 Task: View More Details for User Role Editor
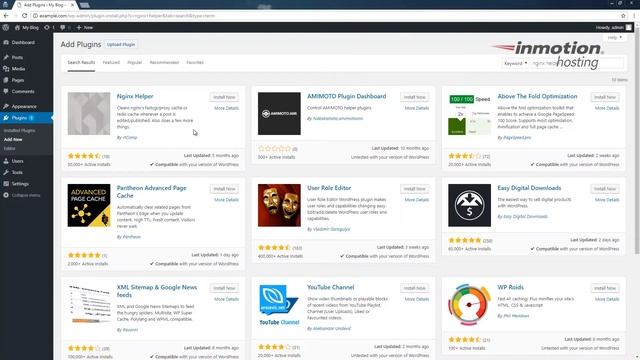[417, 200]
